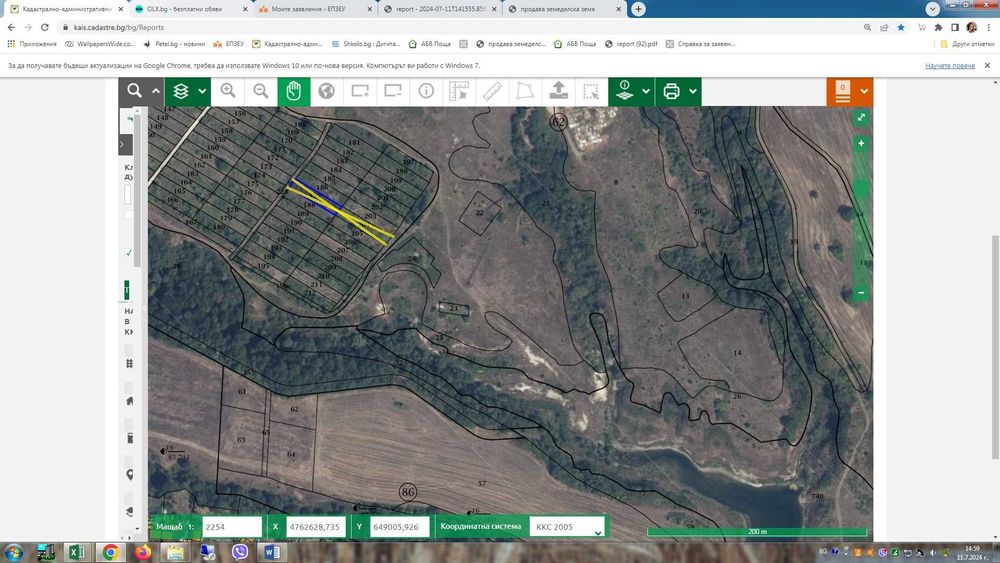Screen dimensions: 1000x563
Task: Click the zoom out magnifier icon
Action: pos(261,91)
